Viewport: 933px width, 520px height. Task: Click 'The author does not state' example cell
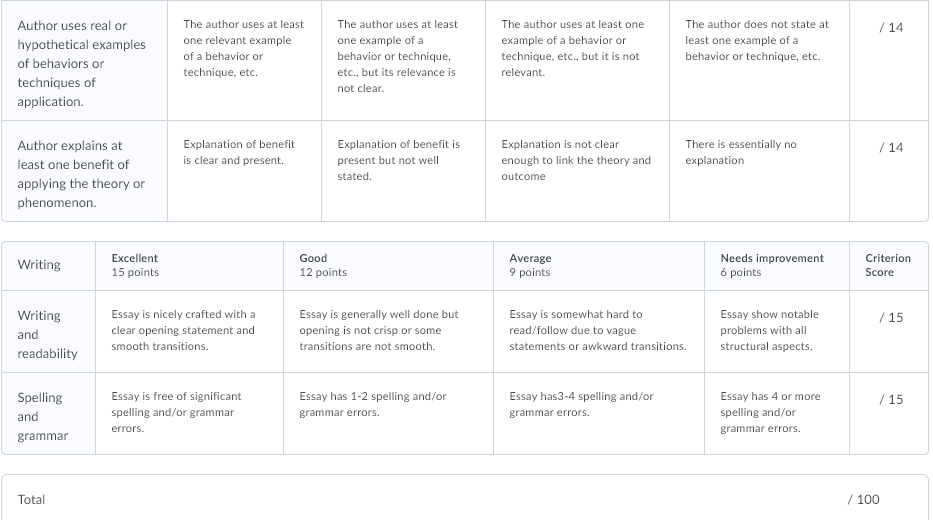pos(759,60)
